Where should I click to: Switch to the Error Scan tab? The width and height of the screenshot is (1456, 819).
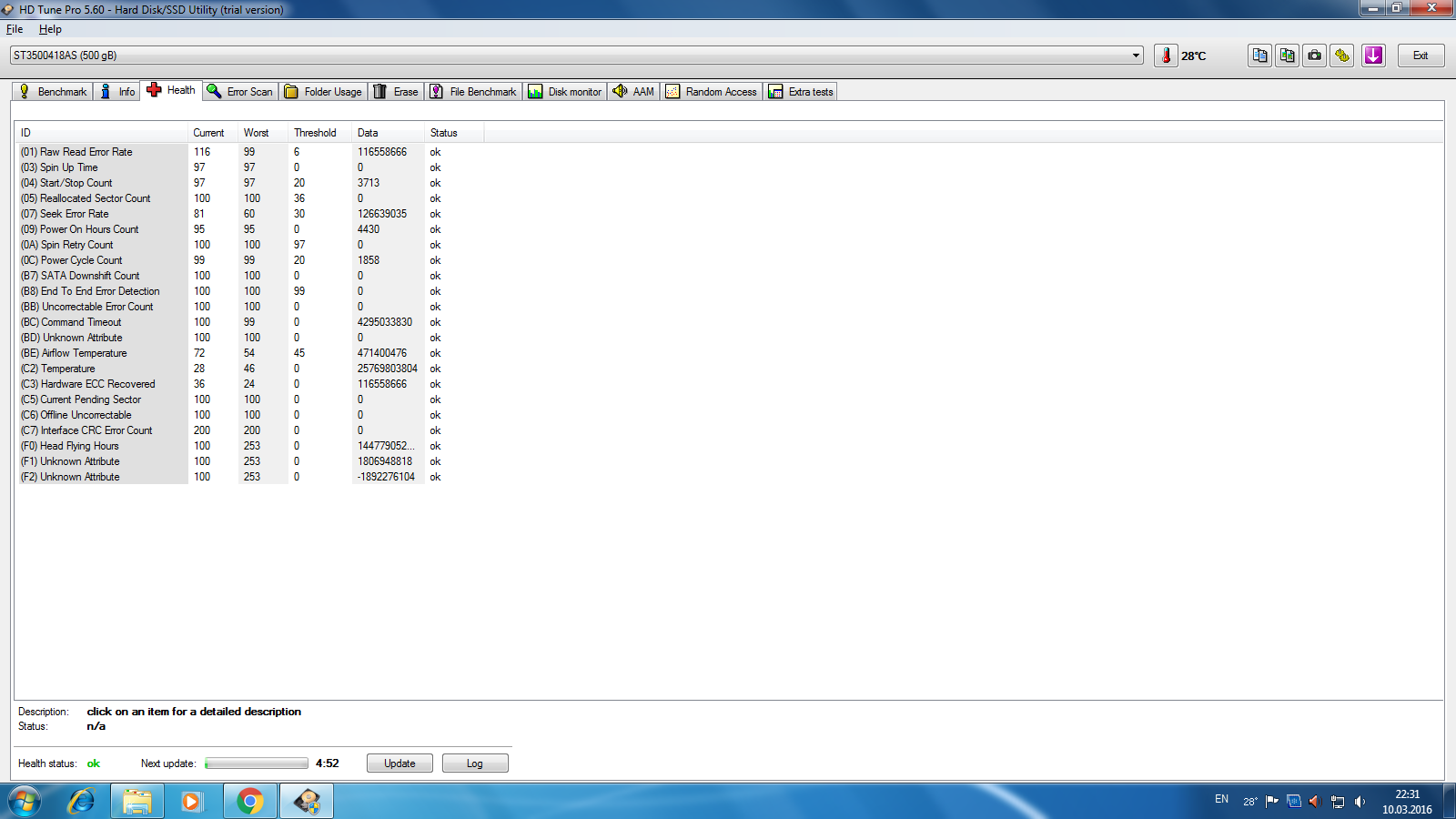click(240, 92)
